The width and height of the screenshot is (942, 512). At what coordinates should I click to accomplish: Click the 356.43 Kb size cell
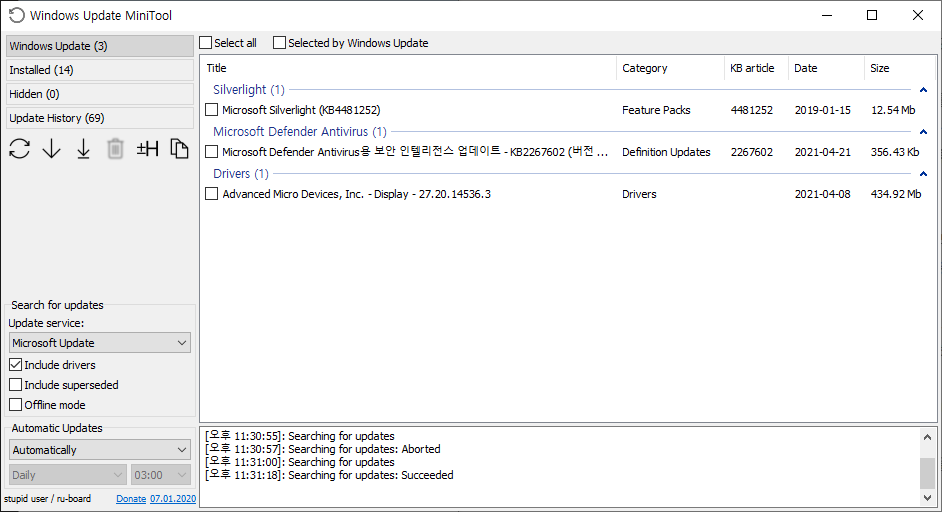895,152
